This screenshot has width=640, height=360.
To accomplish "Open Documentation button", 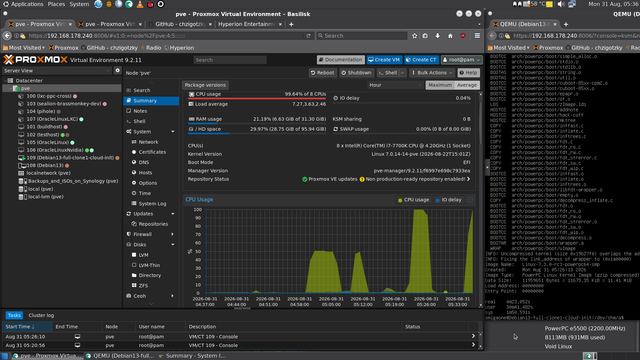I will pos(341,60).
